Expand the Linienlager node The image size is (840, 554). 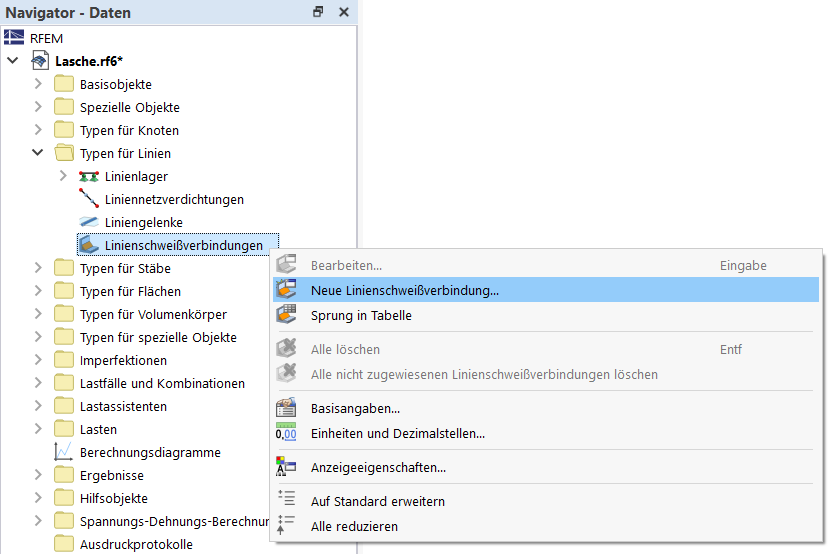(63, 176)
